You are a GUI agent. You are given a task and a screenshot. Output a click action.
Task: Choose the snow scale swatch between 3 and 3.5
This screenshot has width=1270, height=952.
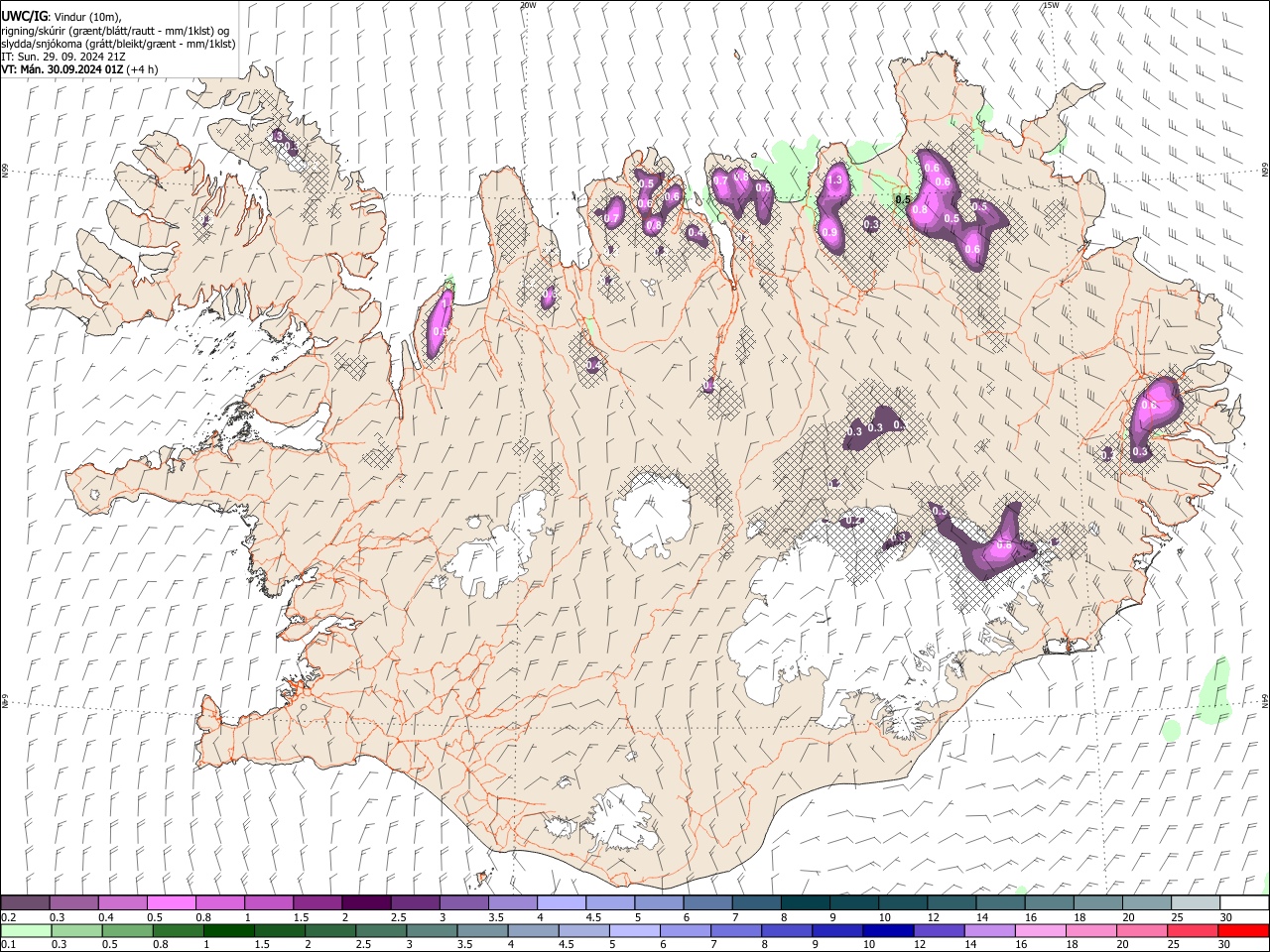463,902
